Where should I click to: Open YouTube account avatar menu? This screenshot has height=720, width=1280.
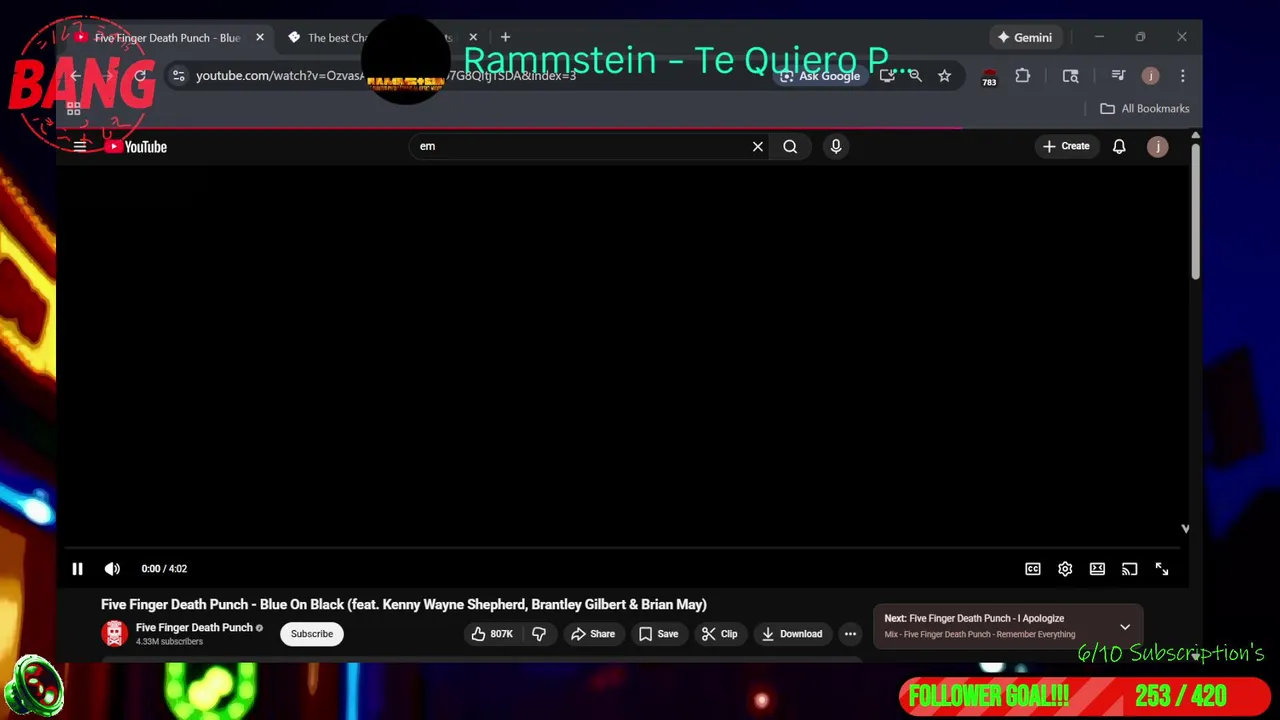tap(1157, 146)
